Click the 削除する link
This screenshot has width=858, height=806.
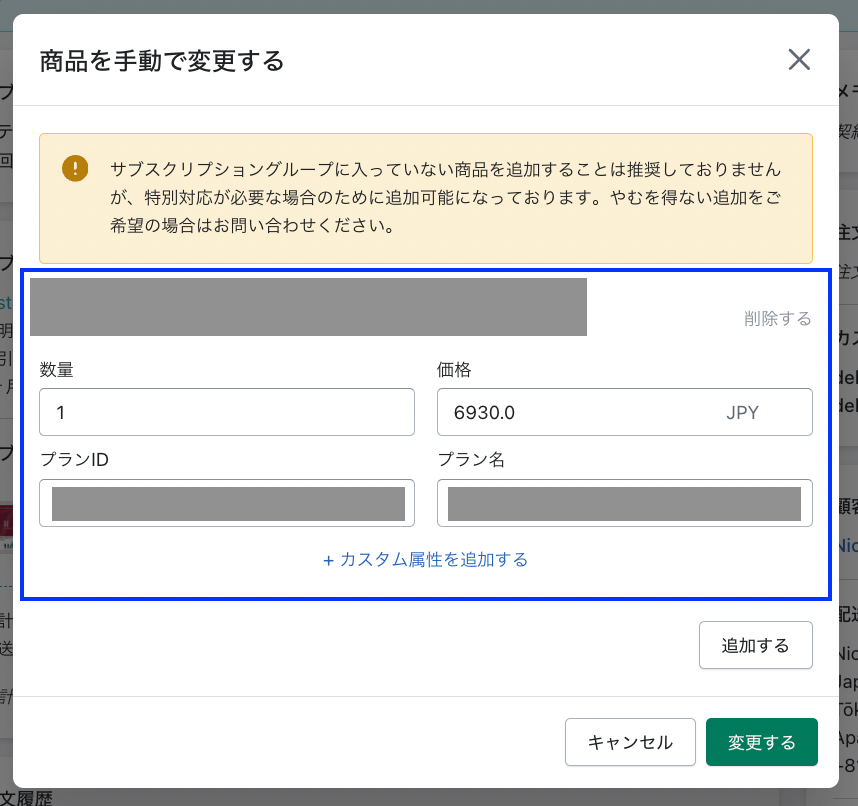tap(777, 319)
